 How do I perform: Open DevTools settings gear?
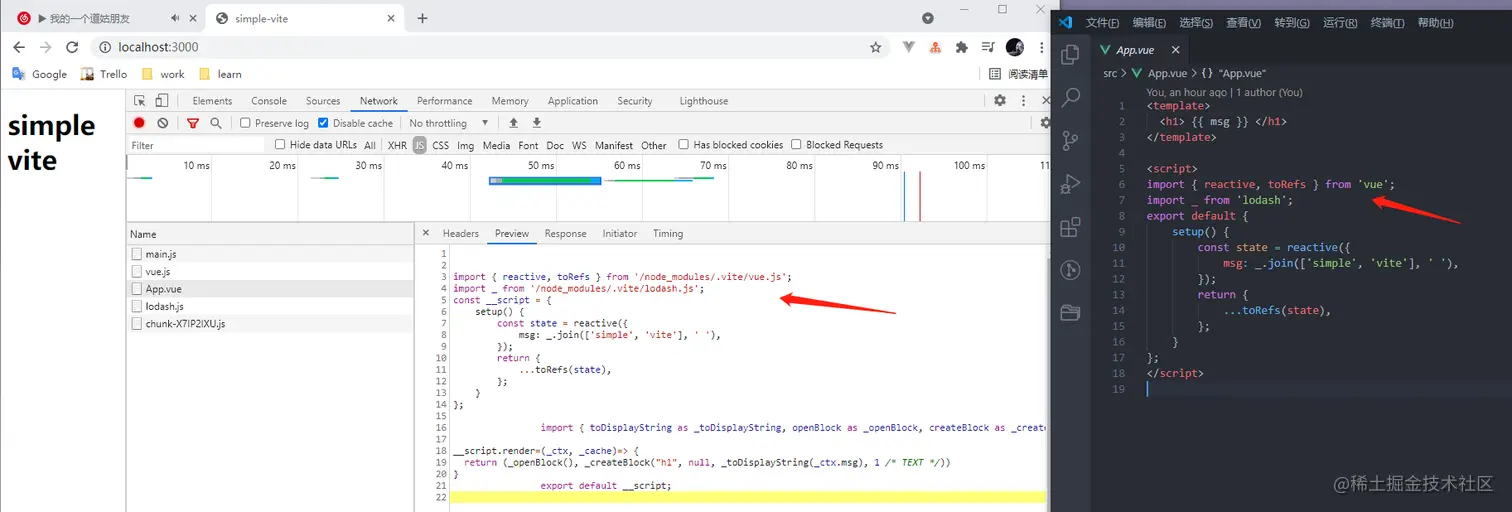pyautogui.click(x=1000, y=100)
